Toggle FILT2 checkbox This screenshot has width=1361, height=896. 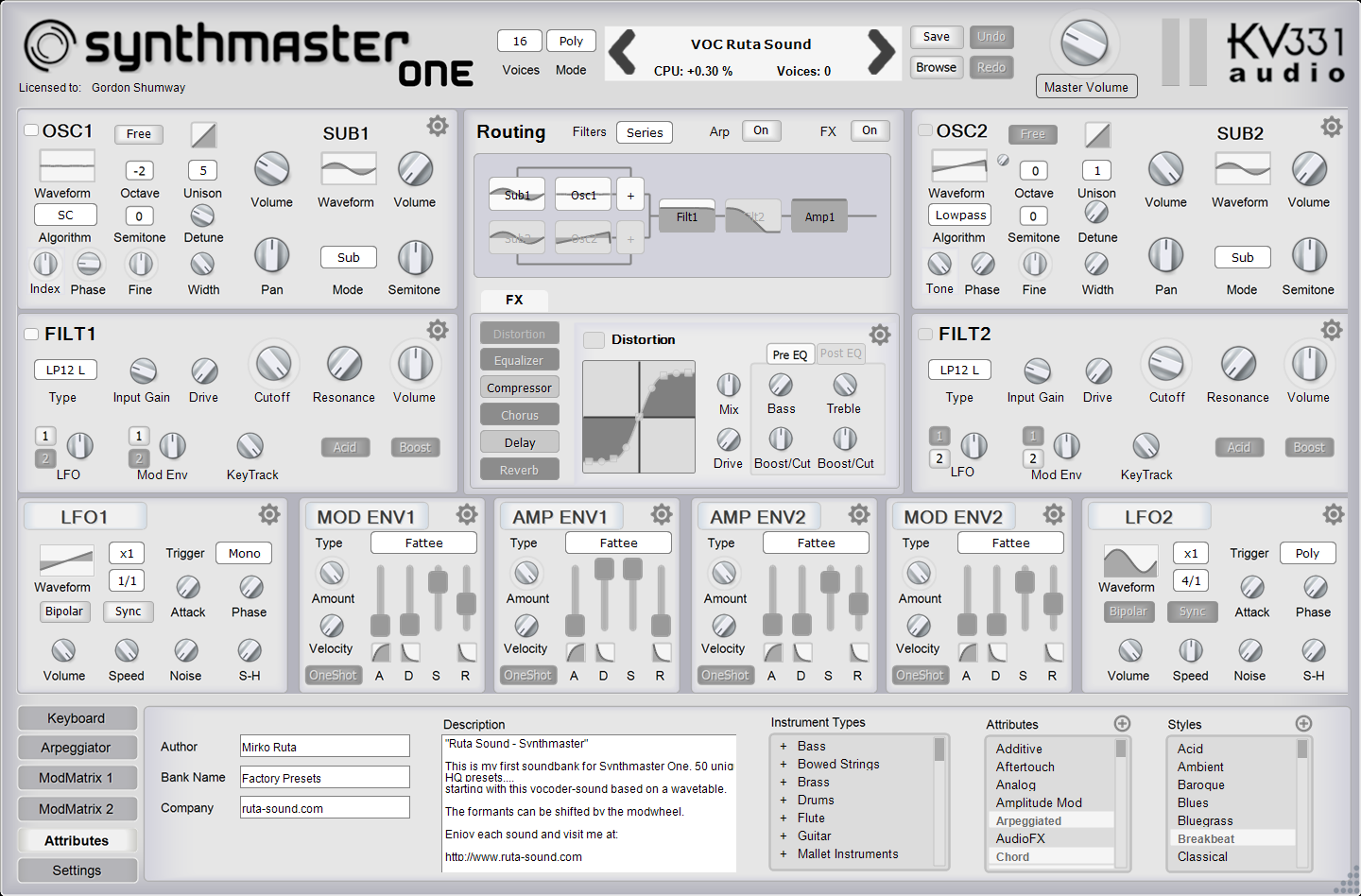click(925, 334)
